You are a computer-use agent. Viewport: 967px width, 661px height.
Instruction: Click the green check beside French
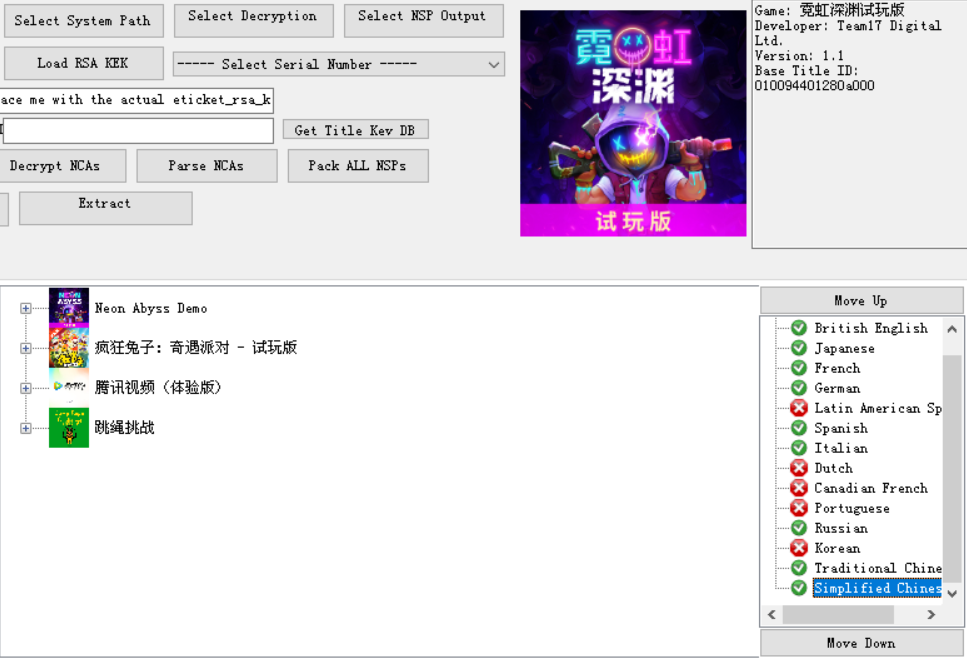coord(799,368)
